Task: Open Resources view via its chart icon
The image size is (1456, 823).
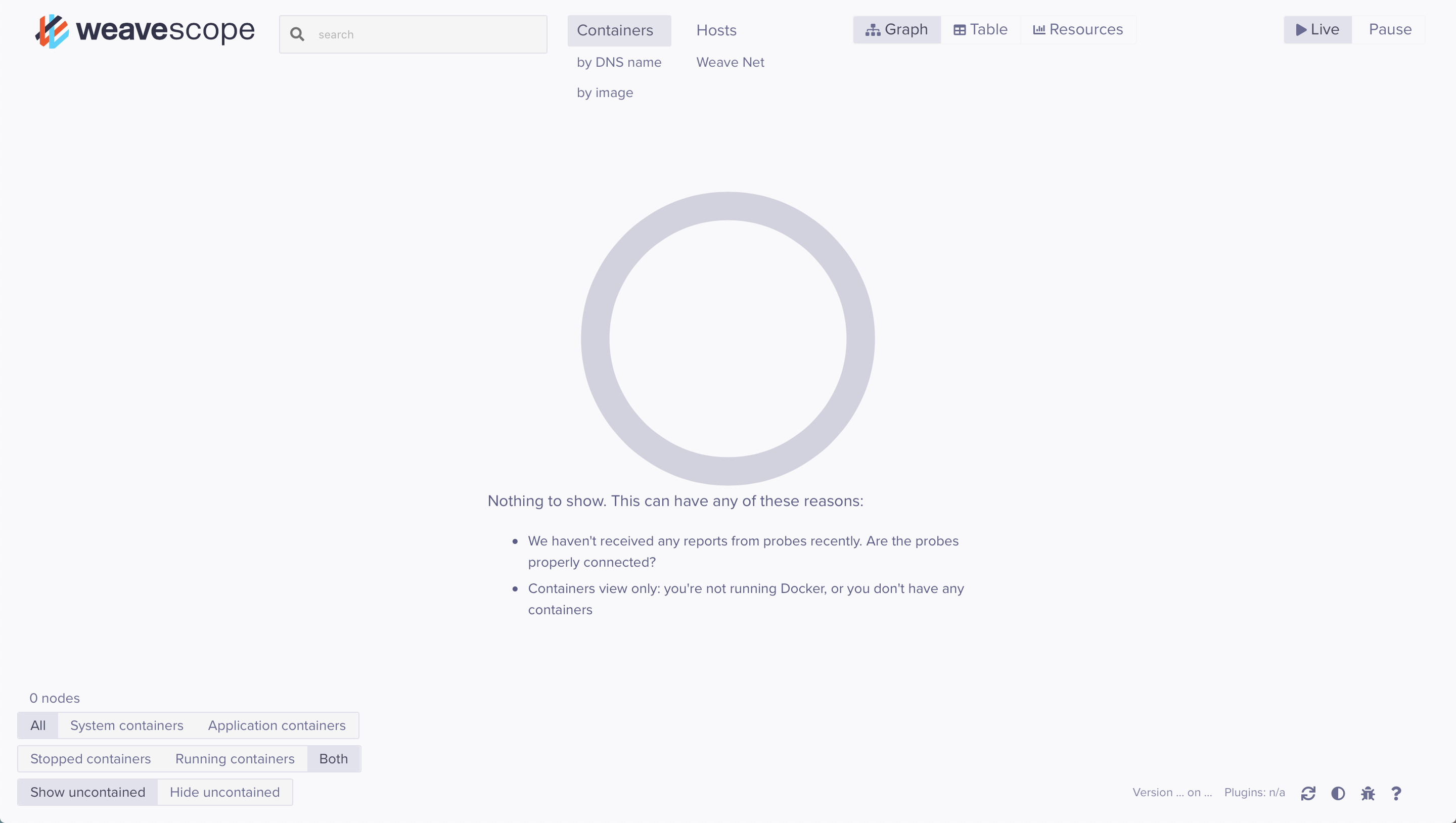Action: pos(1039,29)
